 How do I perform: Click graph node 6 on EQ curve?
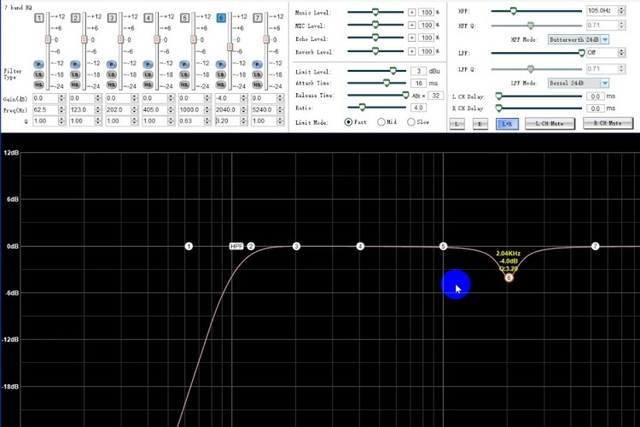(x=509, y=278)
